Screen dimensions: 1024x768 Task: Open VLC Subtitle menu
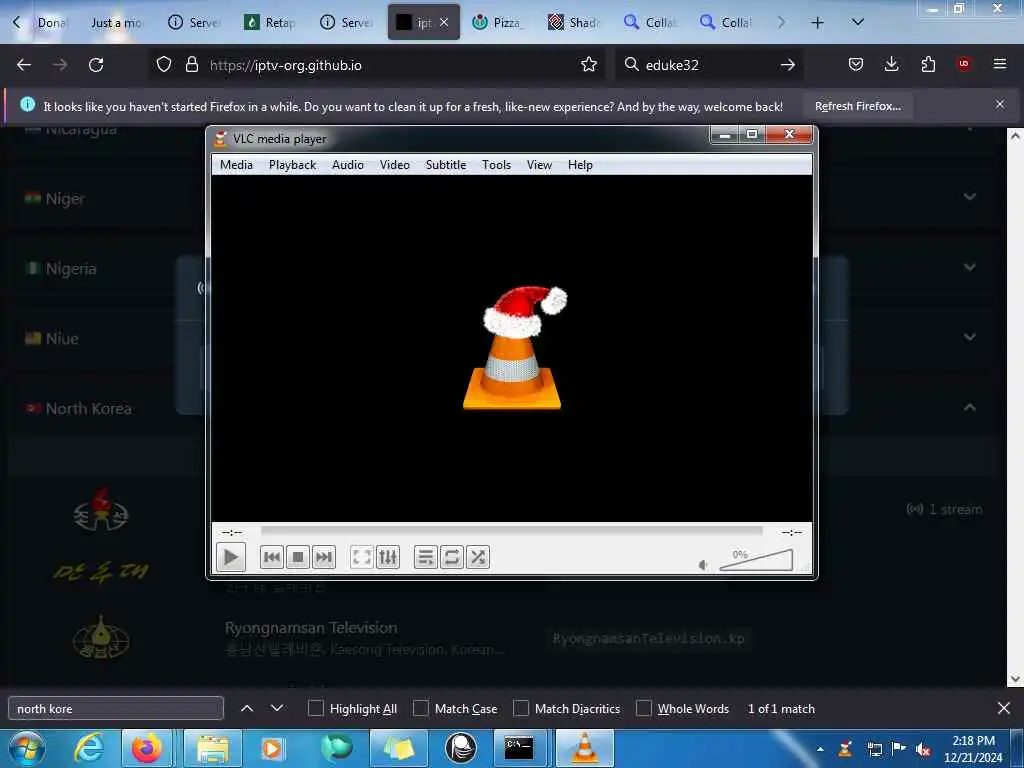tap(446, 165)
